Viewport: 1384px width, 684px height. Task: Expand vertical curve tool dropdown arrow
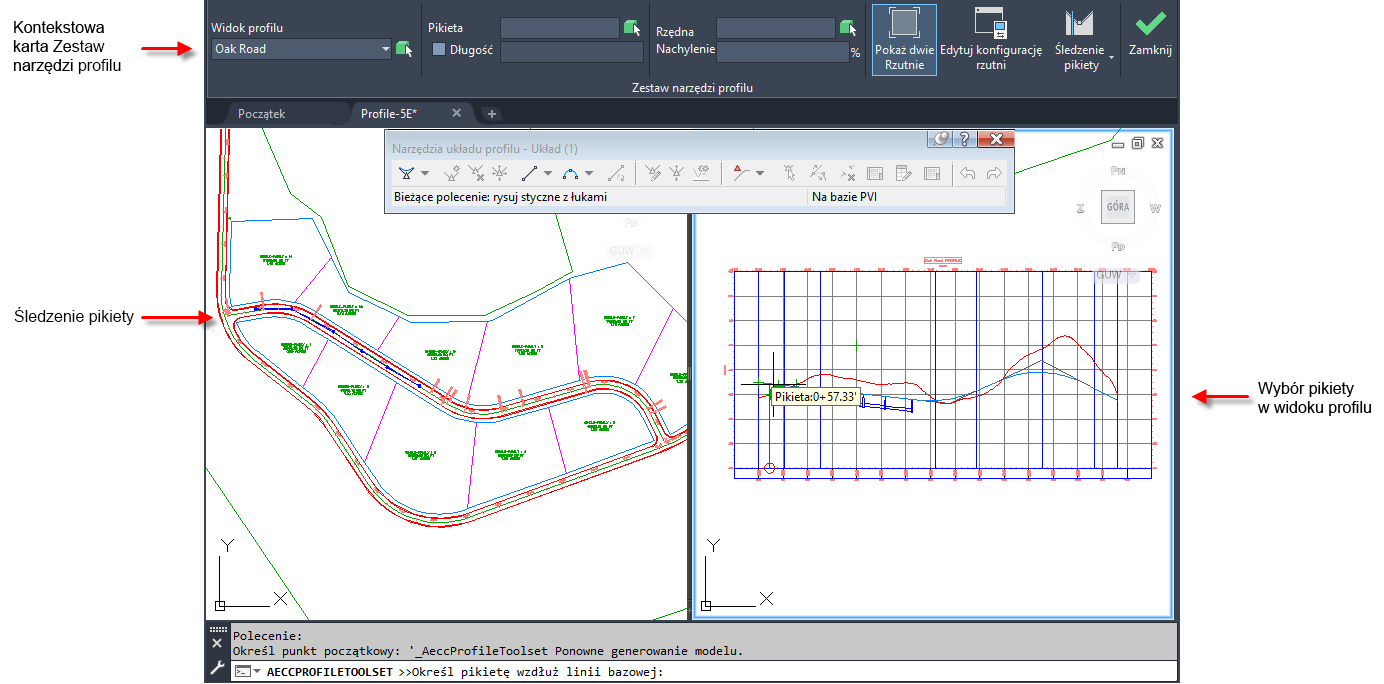(x=589, y=173)
